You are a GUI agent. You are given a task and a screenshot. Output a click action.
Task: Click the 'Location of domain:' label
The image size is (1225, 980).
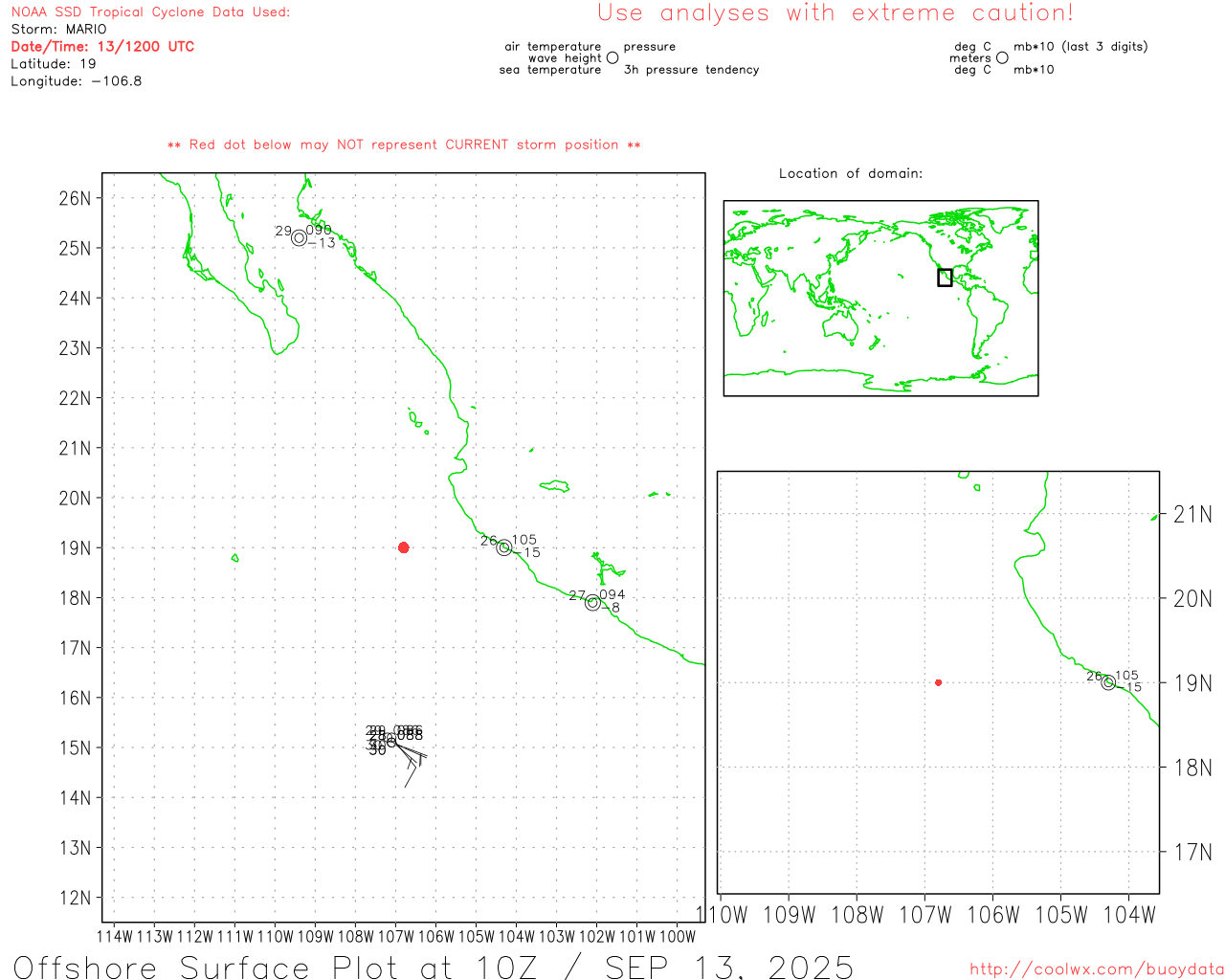click(x=851, y=173)
